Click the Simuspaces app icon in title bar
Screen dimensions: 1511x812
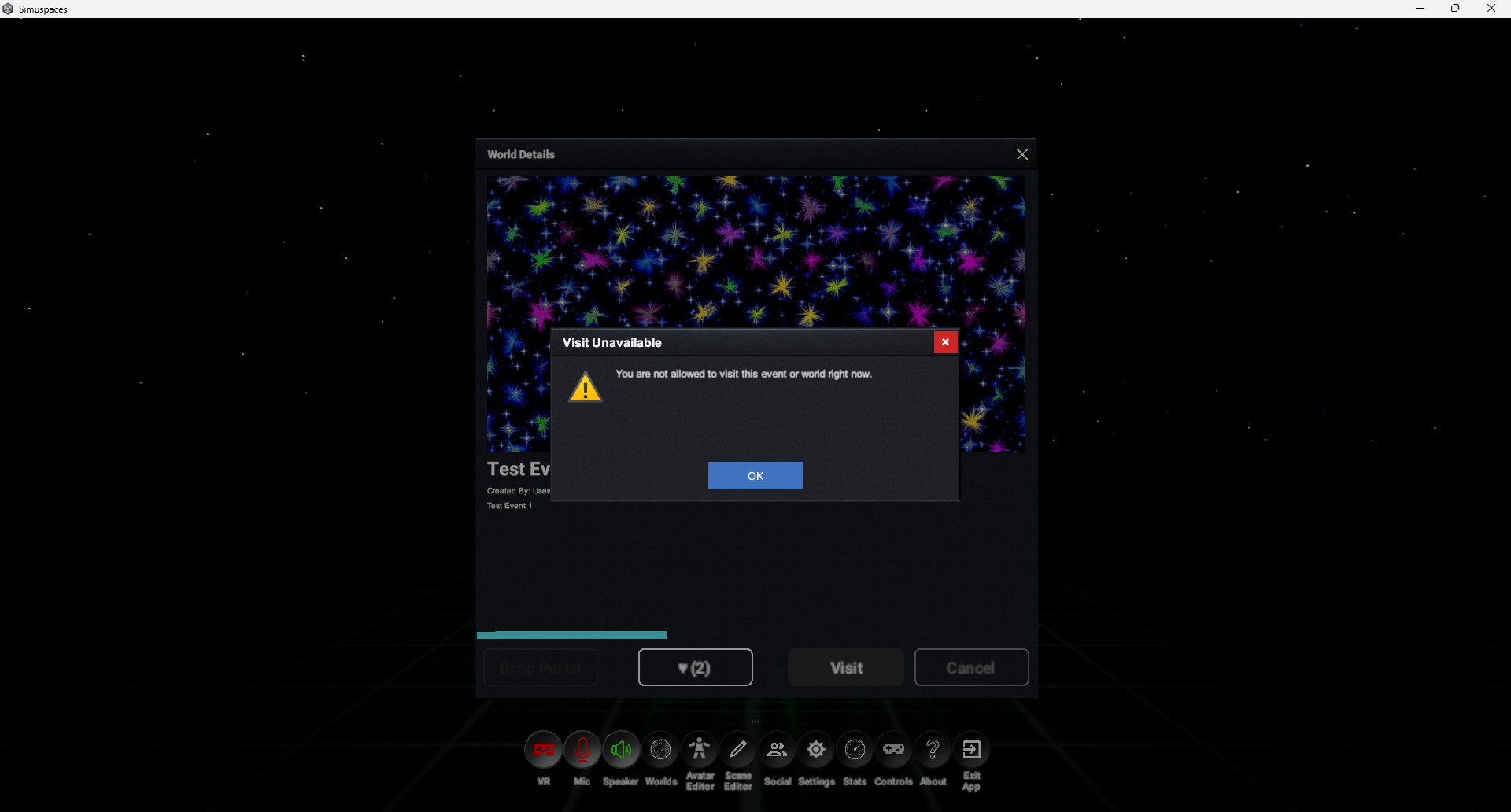(8, 9)
